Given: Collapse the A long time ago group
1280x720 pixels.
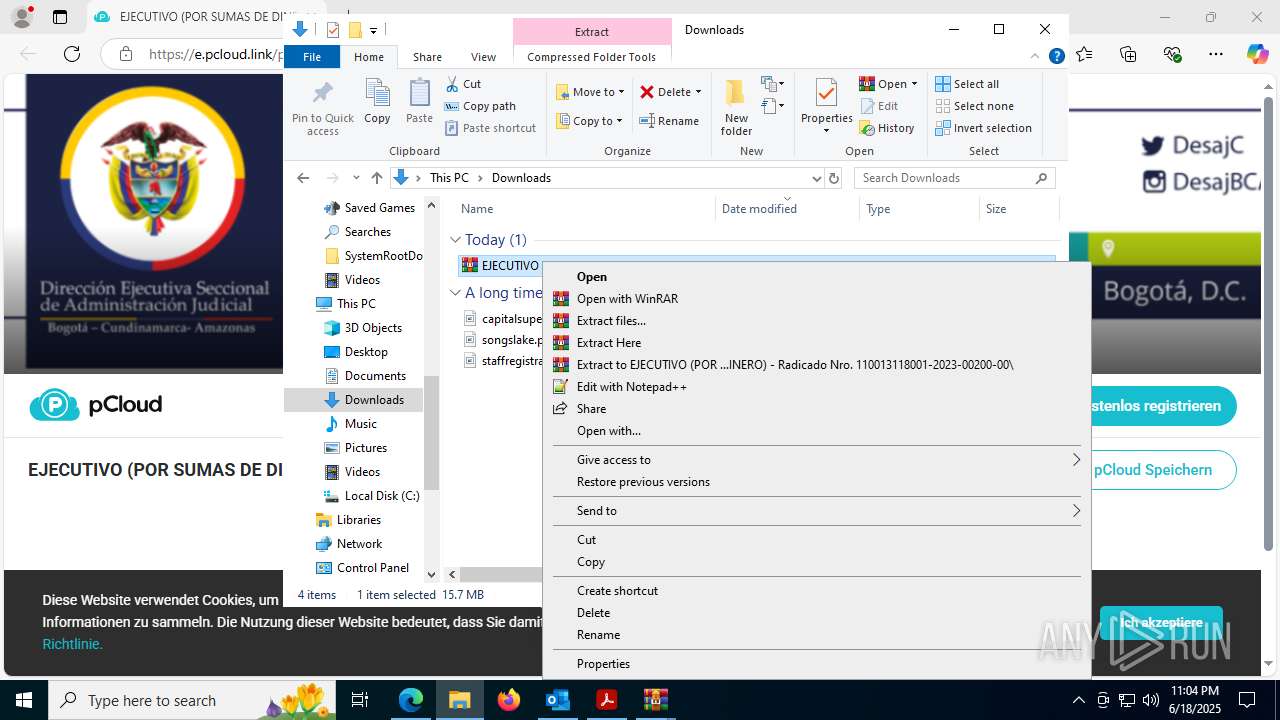Looking at the screenshot, I should click(455, 293).
